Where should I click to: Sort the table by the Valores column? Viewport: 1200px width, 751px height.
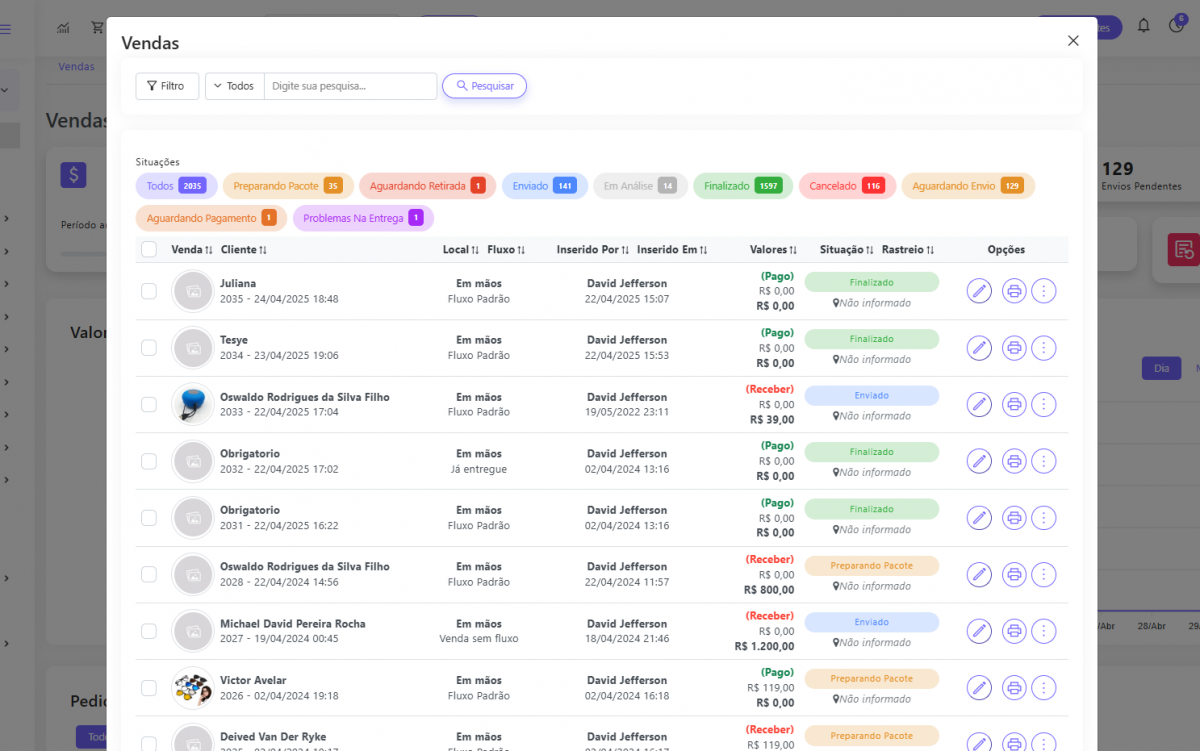point(773,250)
